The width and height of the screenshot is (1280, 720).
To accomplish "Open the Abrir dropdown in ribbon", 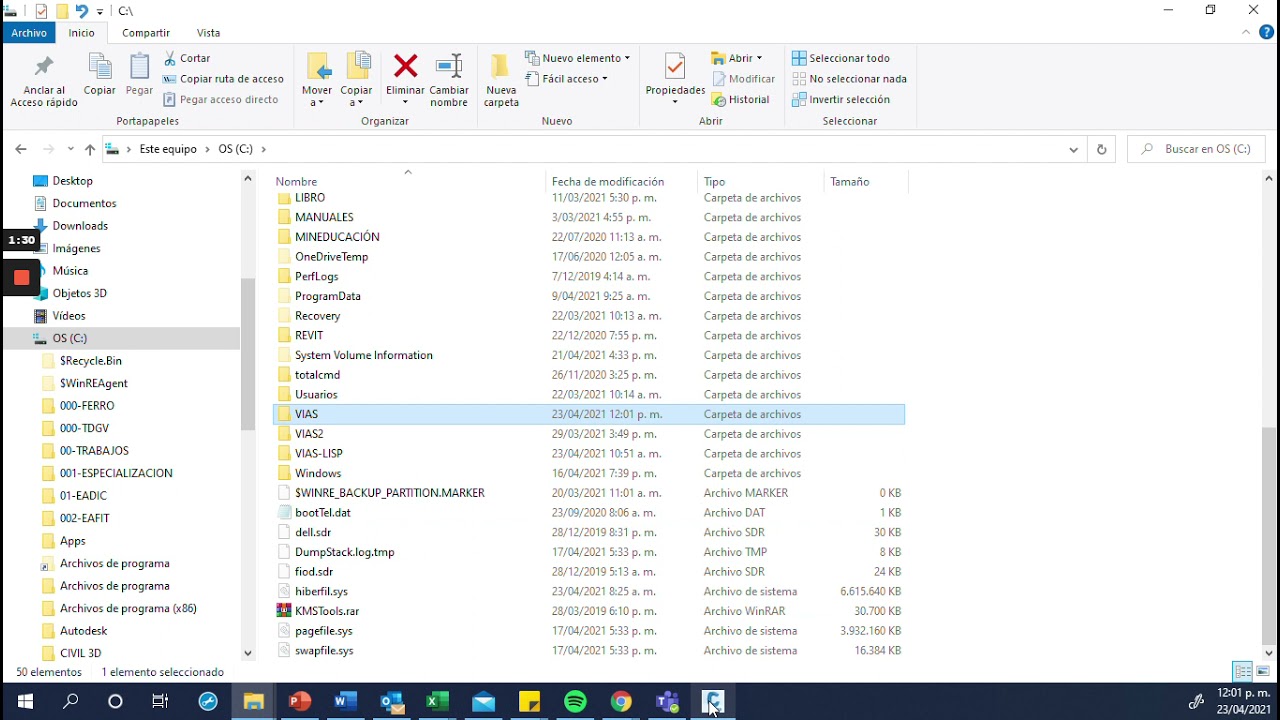I will (737, 58).
